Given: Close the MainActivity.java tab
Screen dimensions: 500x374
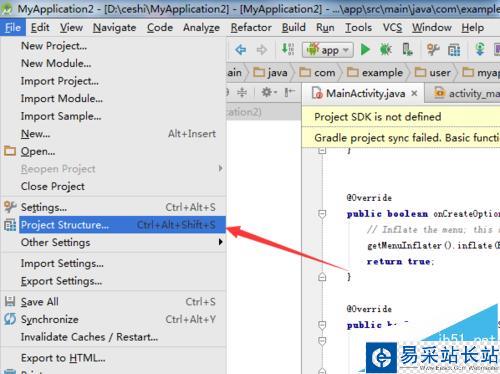Looking at the screenshot, I should tap(414, 93).
